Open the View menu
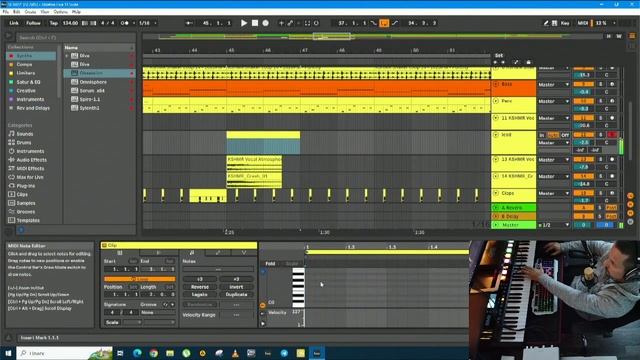 coord(45,12)
